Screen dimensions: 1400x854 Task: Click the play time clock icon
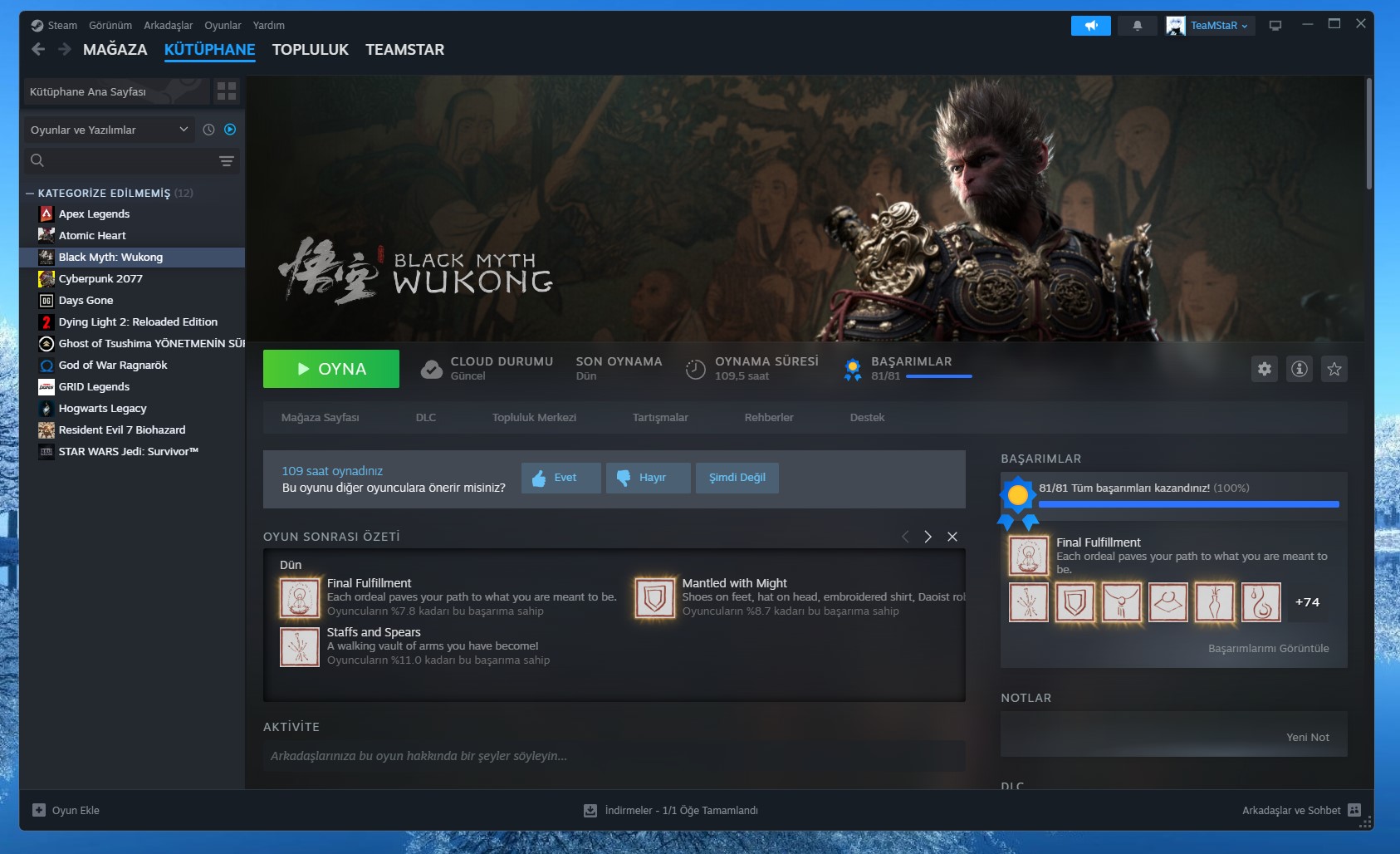(x=695, y=369)
